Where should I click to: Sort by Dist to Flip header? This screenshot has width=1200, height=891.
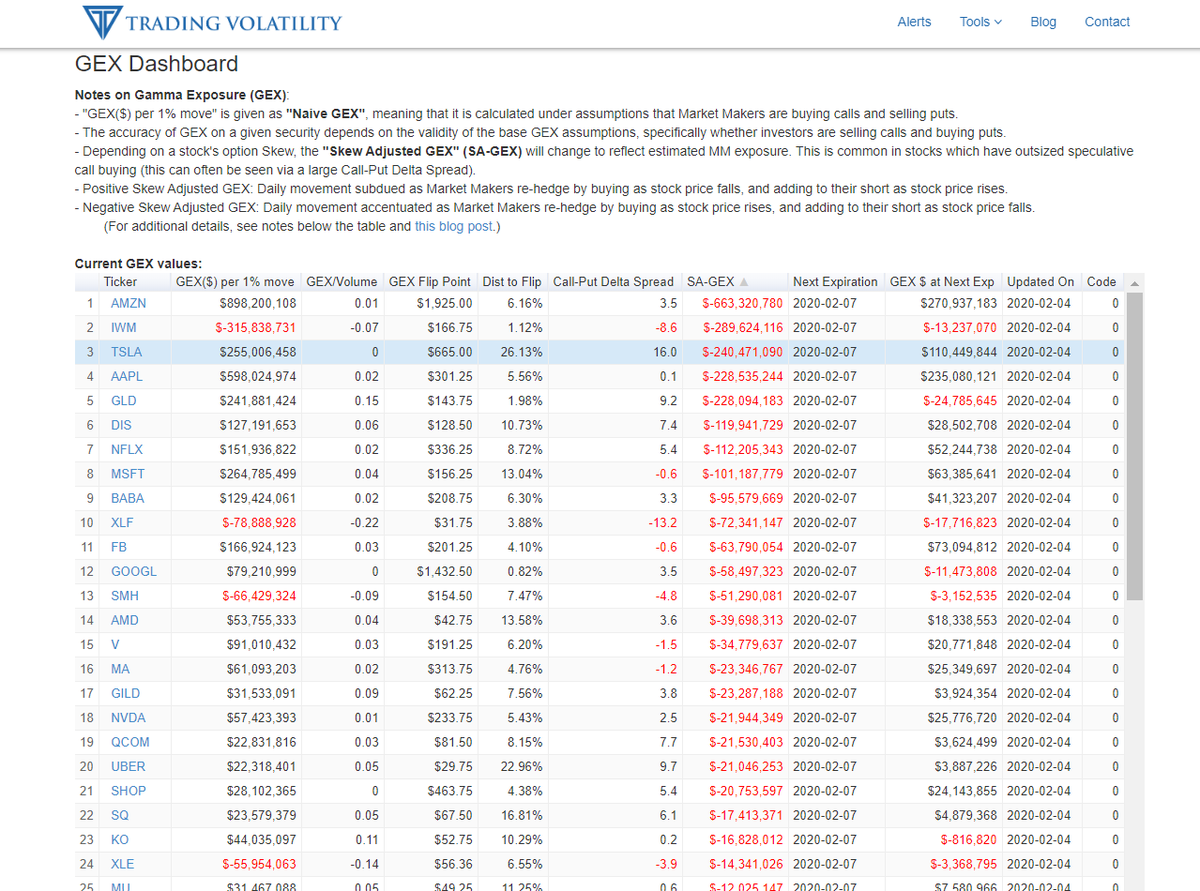click(512, 282)
